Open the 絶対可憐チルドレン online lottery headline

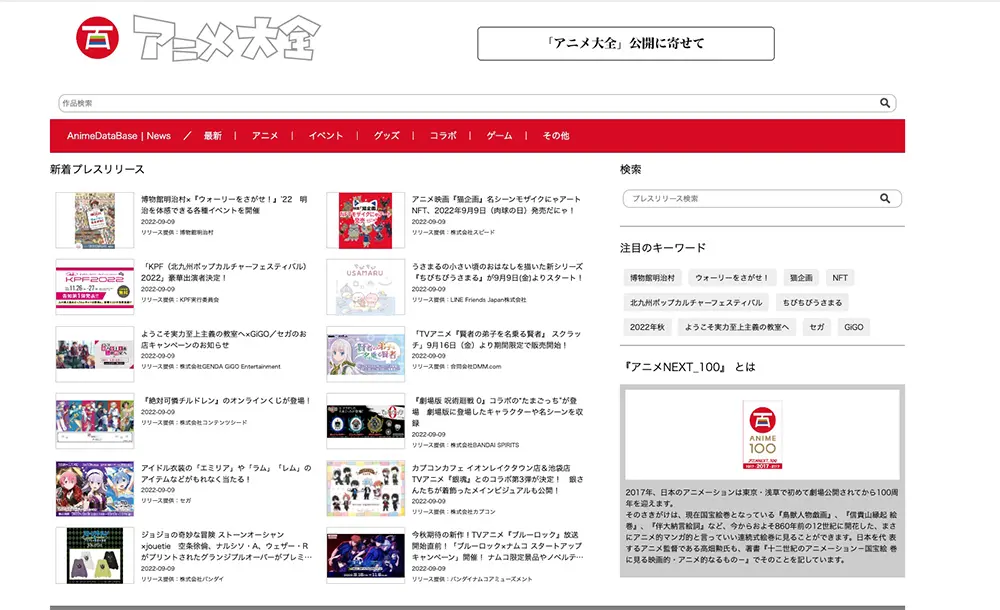[x=226, y=401]
